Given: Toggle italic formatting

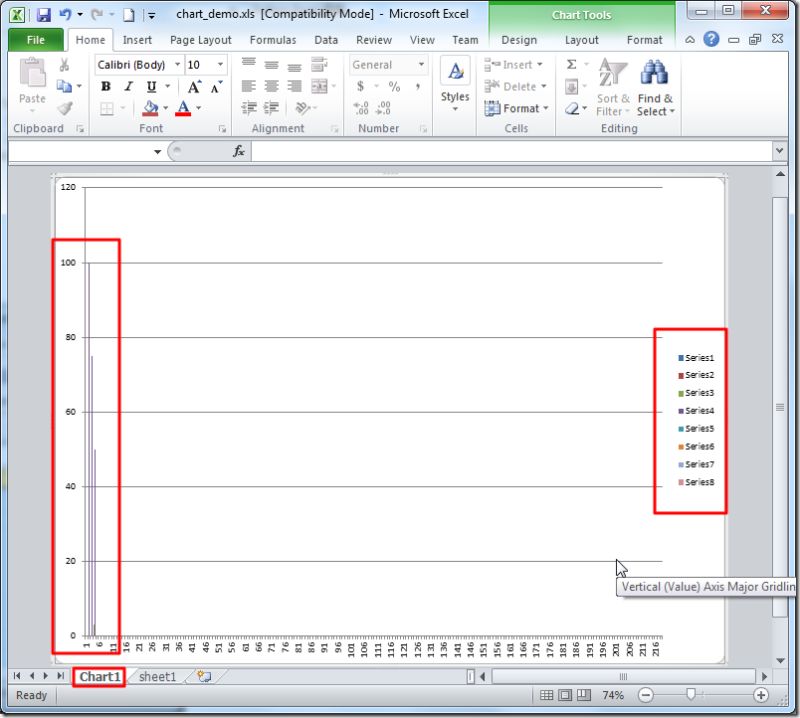Looking at the screenshot, I should click(x=127, y=86).
